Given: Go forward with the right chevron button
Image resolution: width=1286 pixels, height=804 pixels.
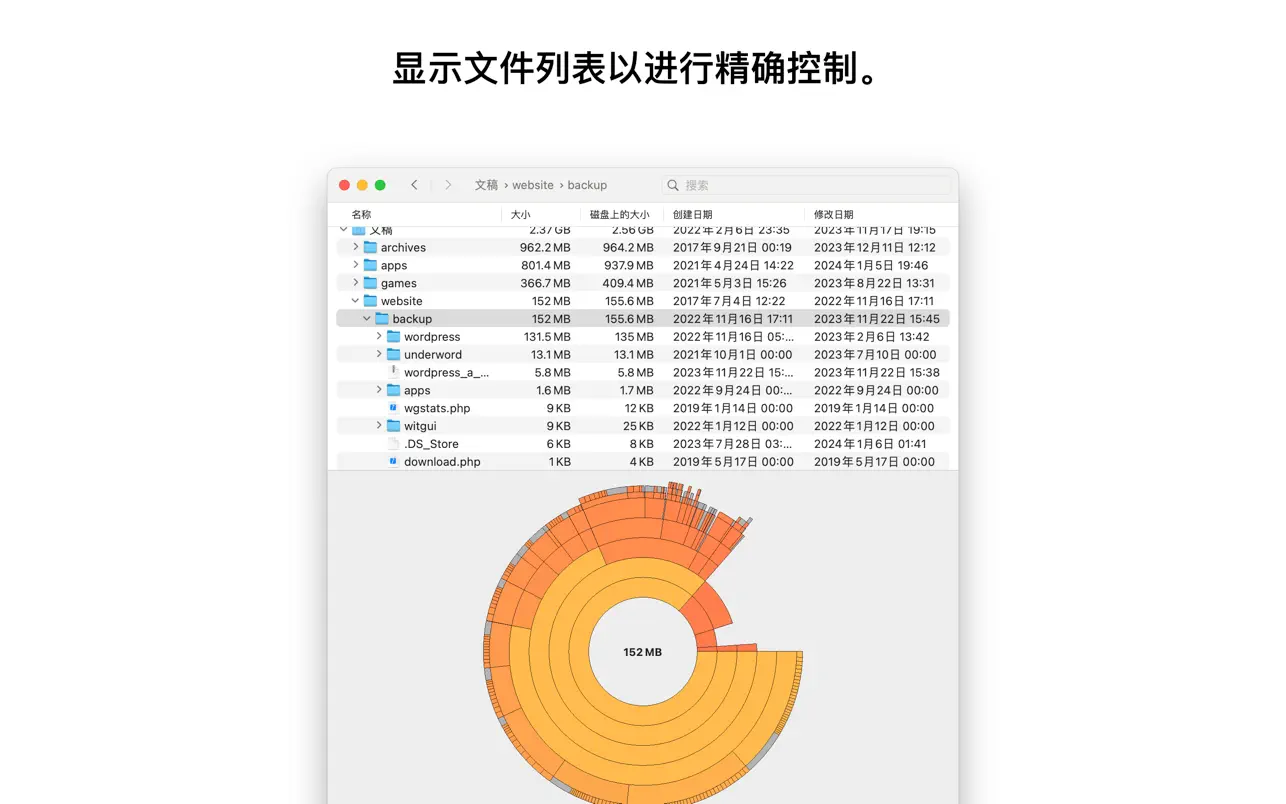Looking at the screenshot, I should coord(448,185).
